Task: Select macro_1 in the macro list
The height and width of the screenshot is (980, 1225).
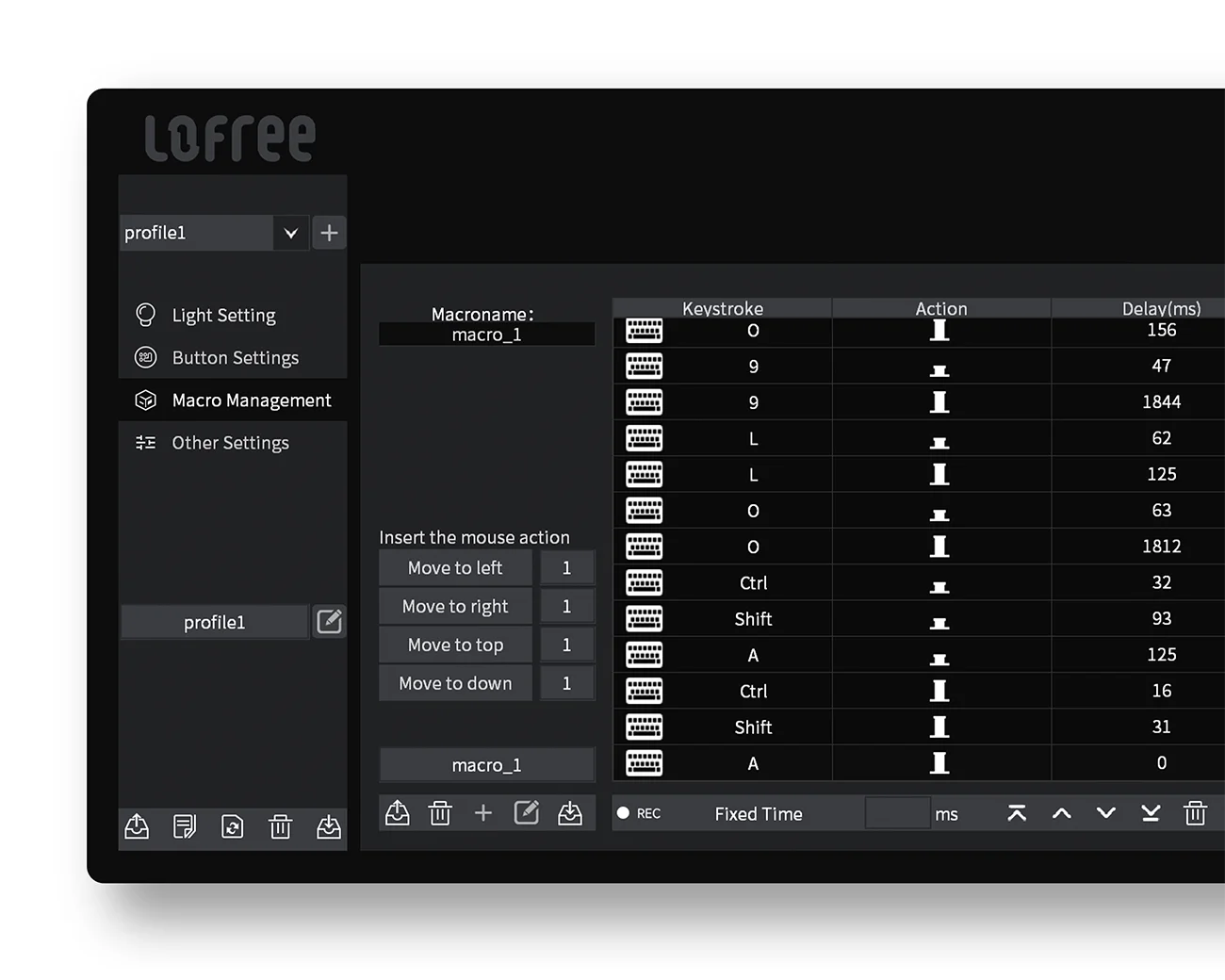Action: (486, 765)
